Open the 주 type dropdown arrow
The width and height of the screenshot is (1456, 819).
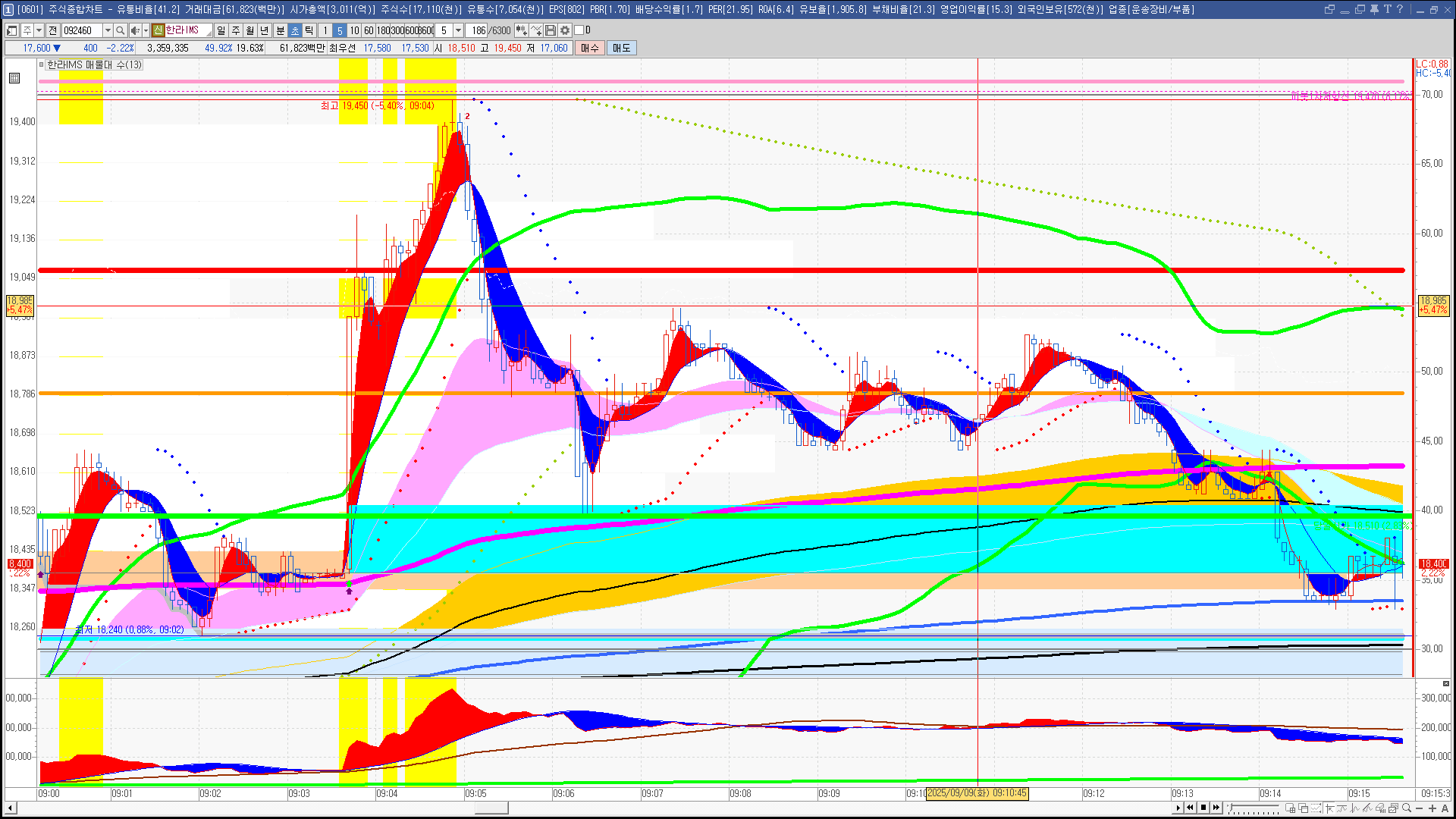pos(39,30)
